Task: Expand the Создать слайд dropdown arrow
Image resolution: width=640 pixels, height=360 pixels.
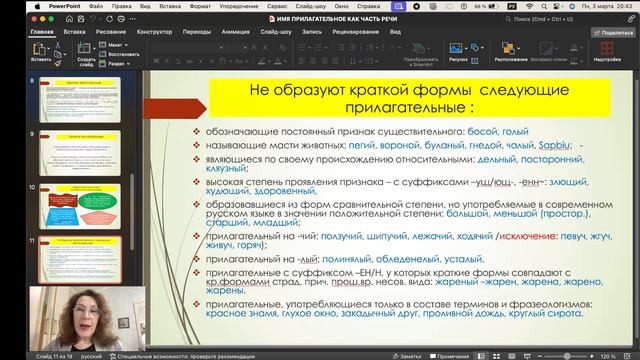Action: [94, 48]
